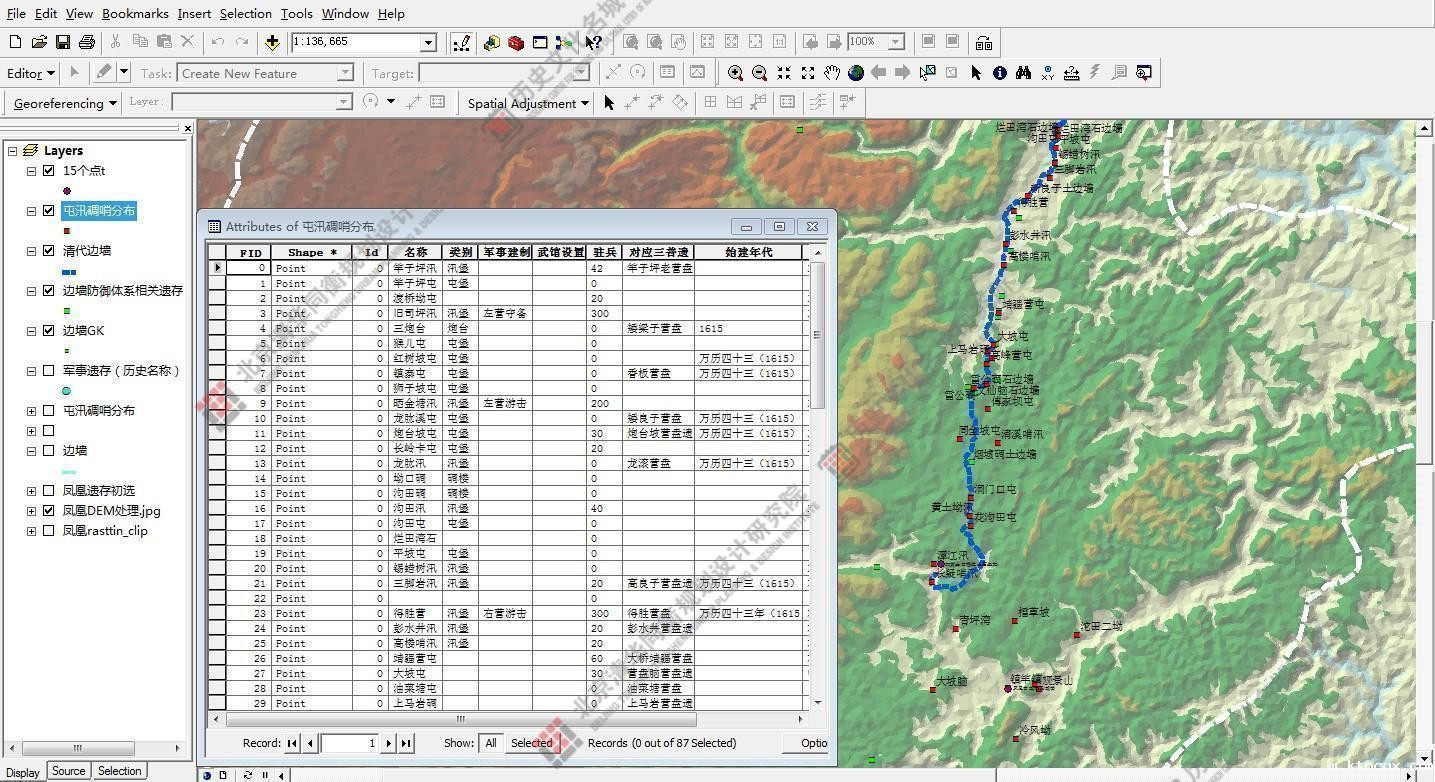Select the Zoom In tool
1435x782 pixels.
pos(735,73)
